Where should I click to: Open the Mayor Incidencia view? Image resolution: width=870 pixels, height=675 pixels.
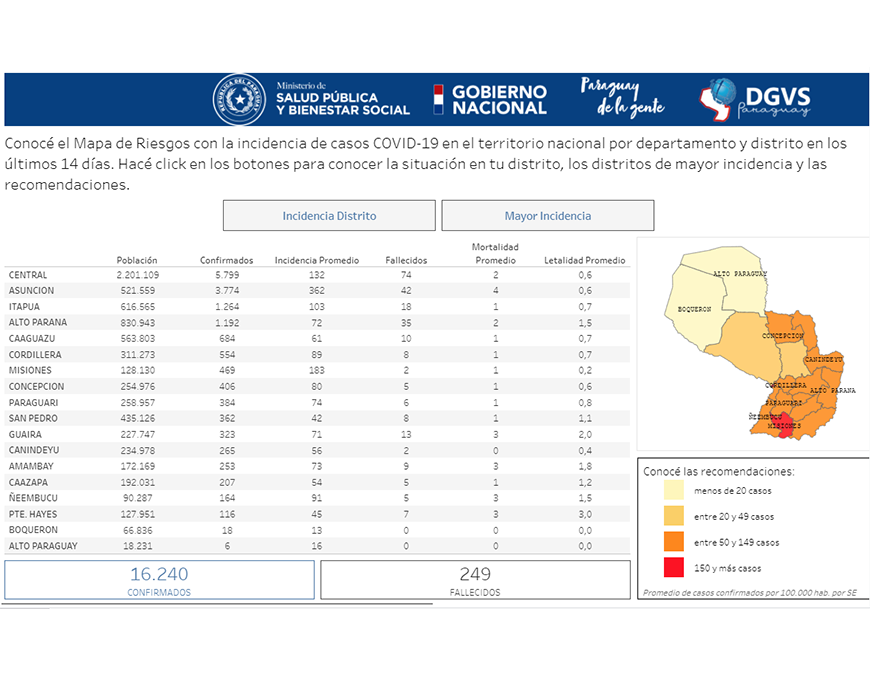coord(547,216)
